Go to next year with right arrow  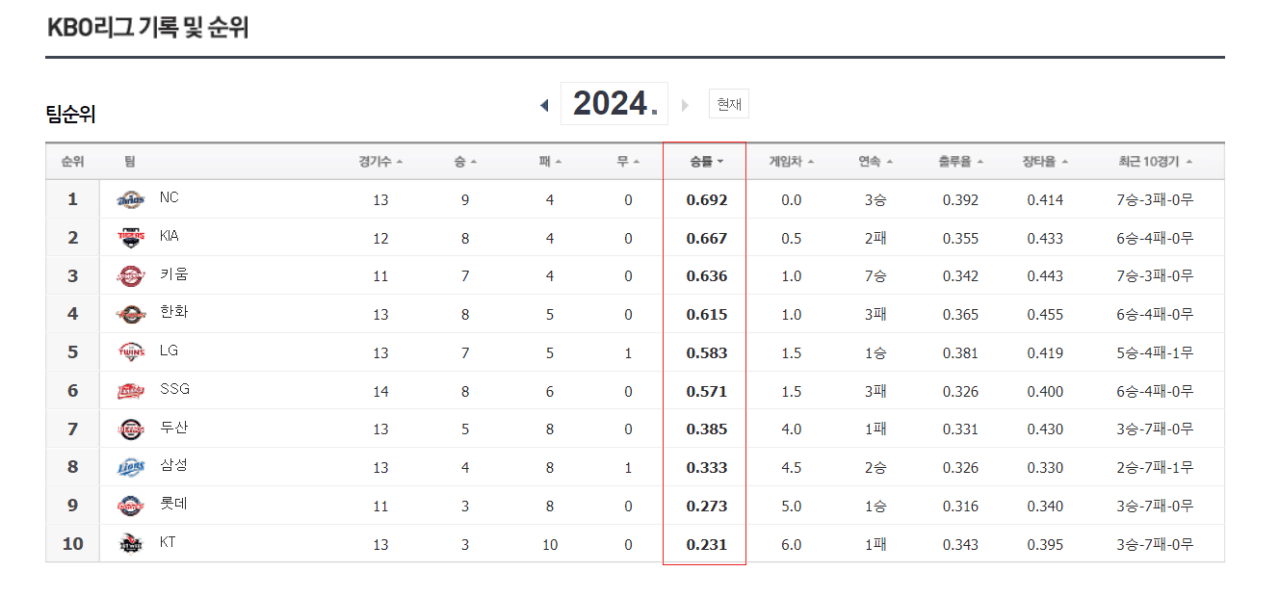[685, 105]
